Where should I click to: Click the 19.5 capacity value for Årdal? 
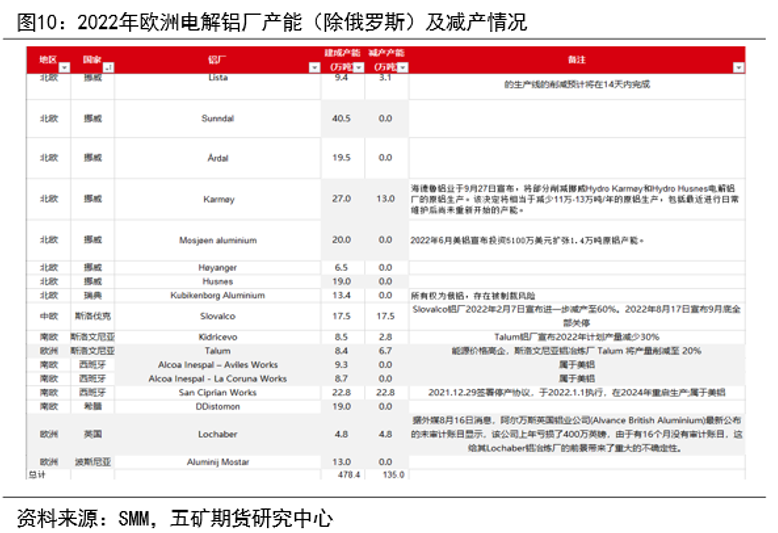tap(341, 157)
